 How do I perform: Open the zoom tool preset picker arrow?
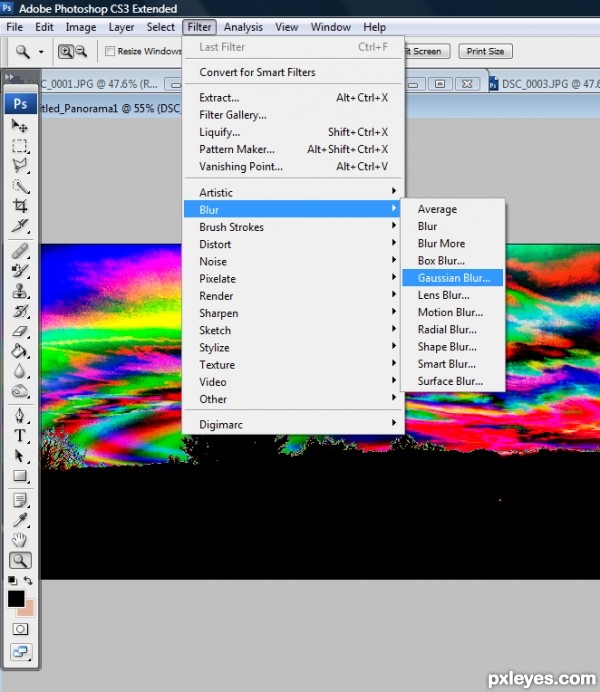[x=41, y=52]
